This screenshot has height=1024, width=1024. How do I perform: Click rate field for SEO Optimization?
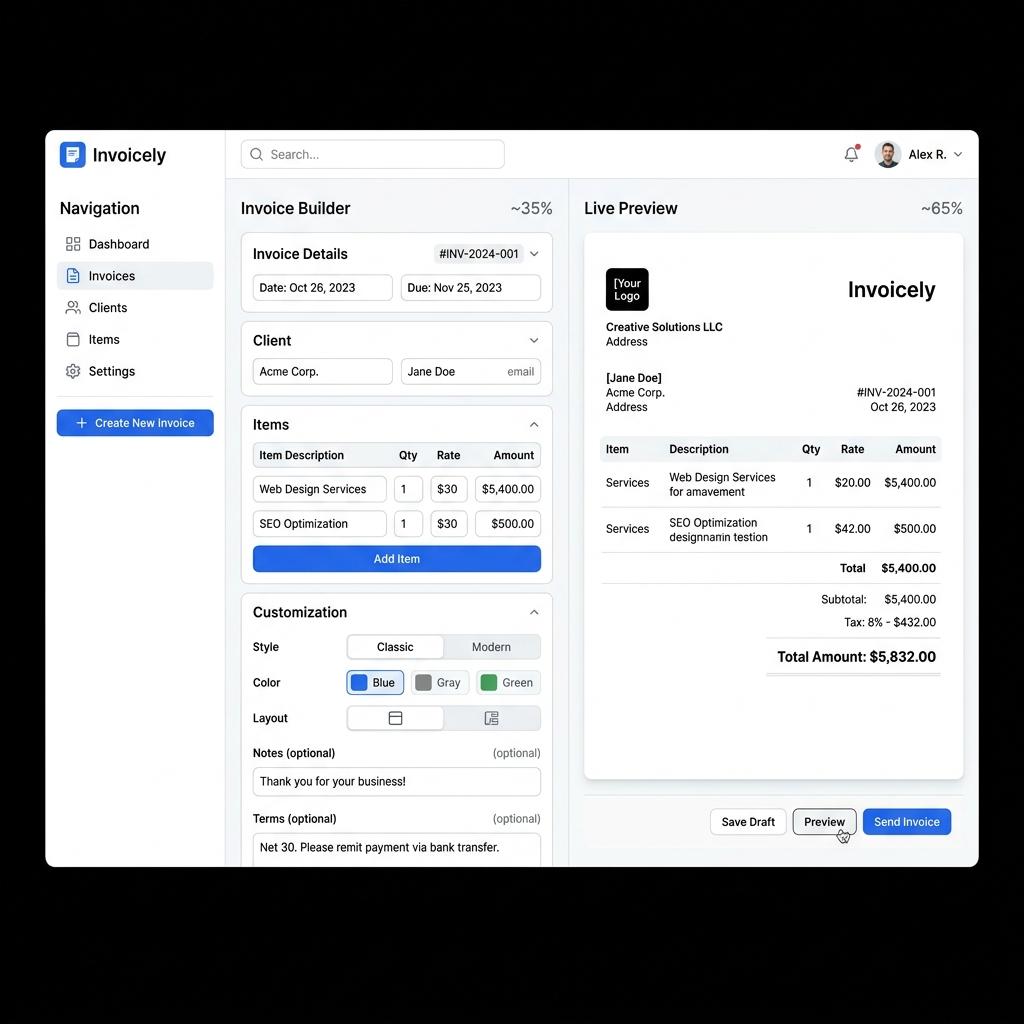[x=449, y=524]
